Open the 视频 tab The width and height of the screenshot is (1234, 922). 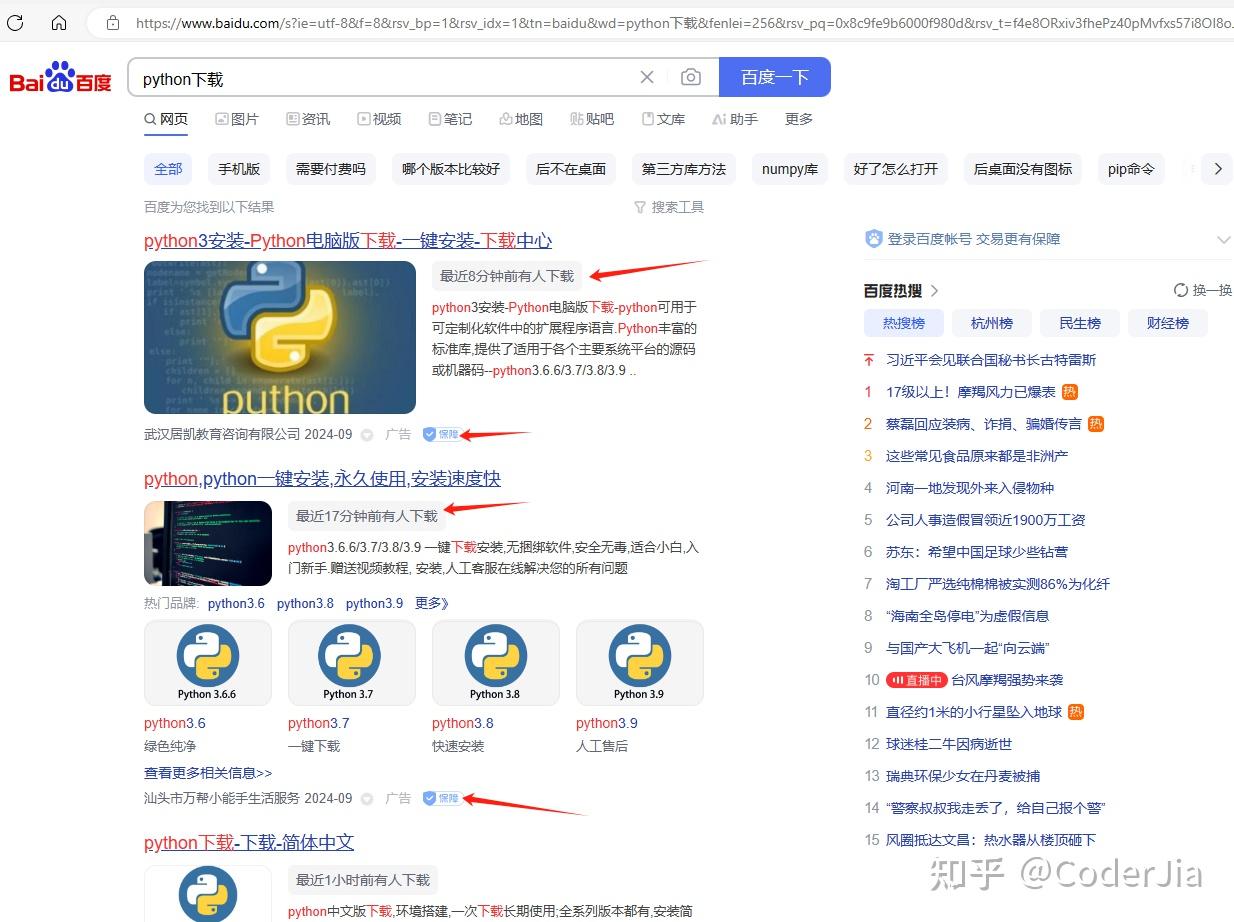point(379,119)
